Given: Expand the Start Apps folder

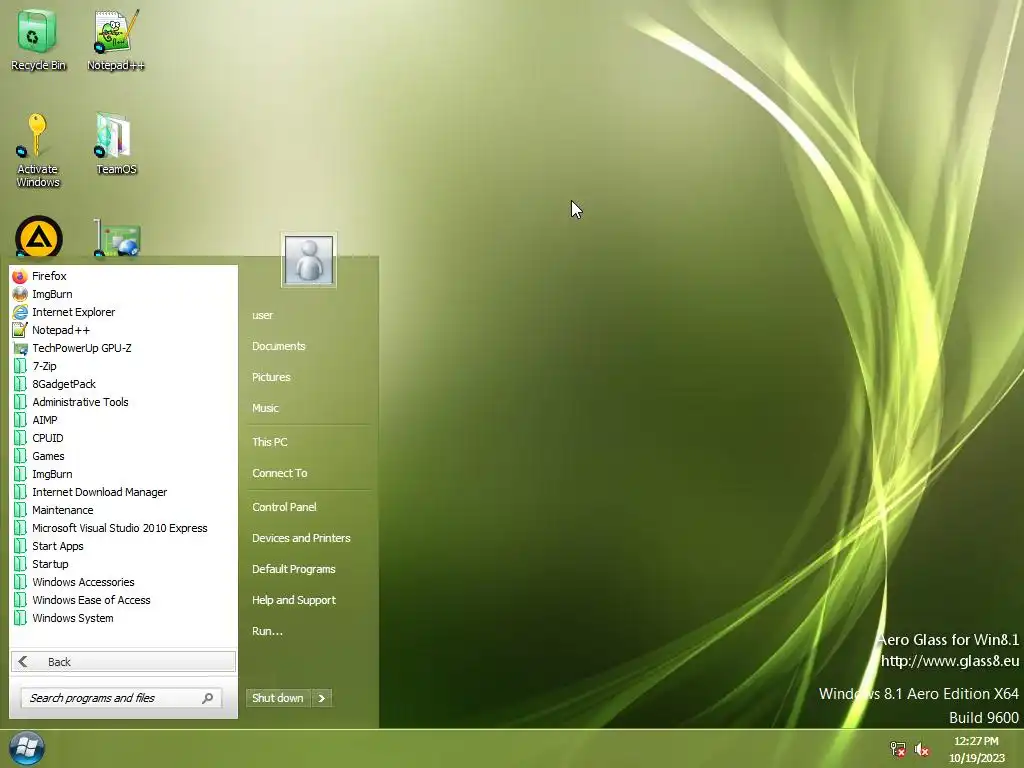Looking at the screenshot, I should pos(124,546).
